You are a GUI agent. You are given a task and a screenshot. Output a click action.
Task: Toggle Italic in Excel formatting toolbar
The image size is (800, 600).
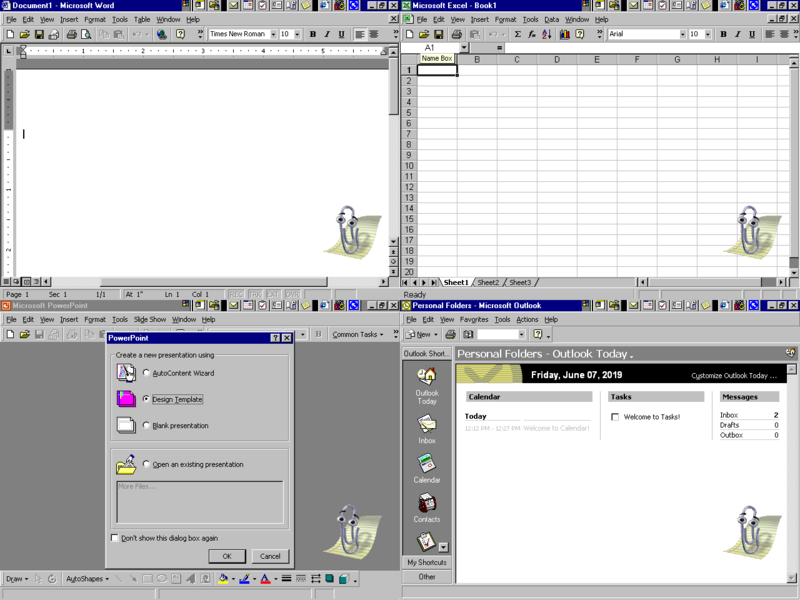point(737,34)
